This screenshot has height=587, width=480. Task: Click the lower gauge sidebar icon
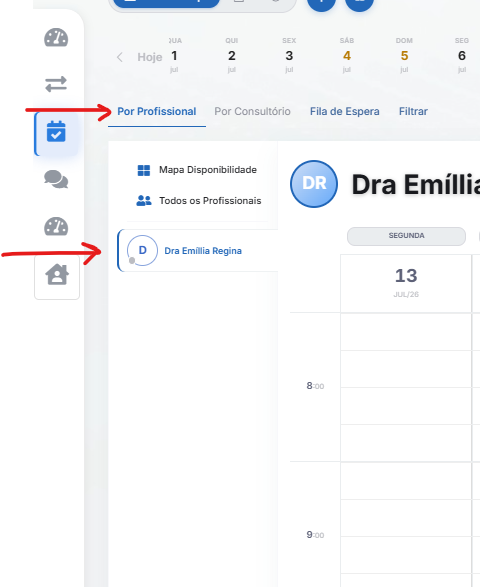pos(56,227)
